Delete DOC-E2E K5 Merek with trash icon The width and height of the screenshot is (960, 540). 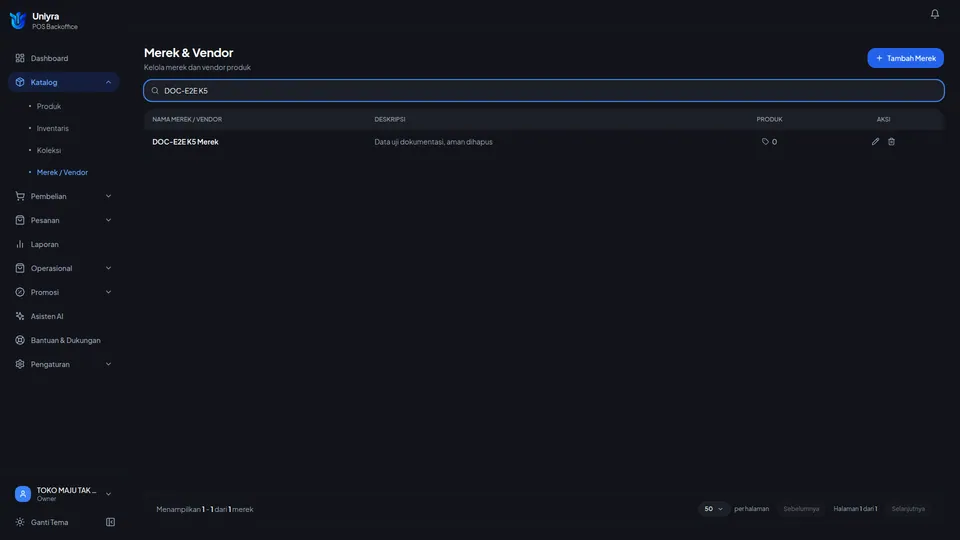[891, 141]
